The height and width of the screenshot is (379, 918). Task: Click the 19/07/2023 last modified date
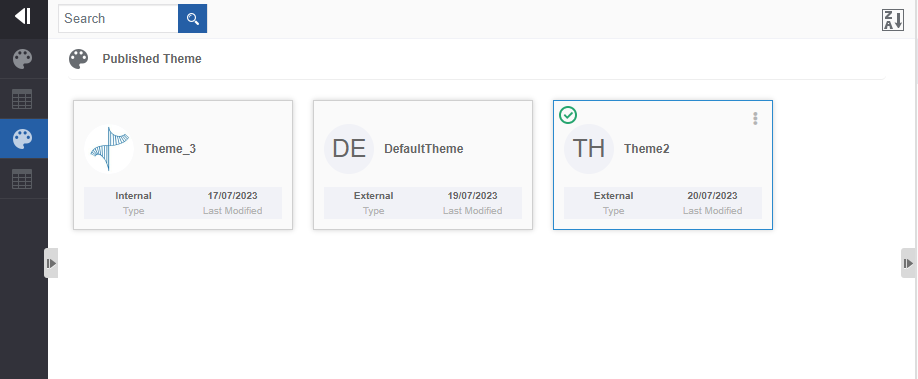coord(472,196)
